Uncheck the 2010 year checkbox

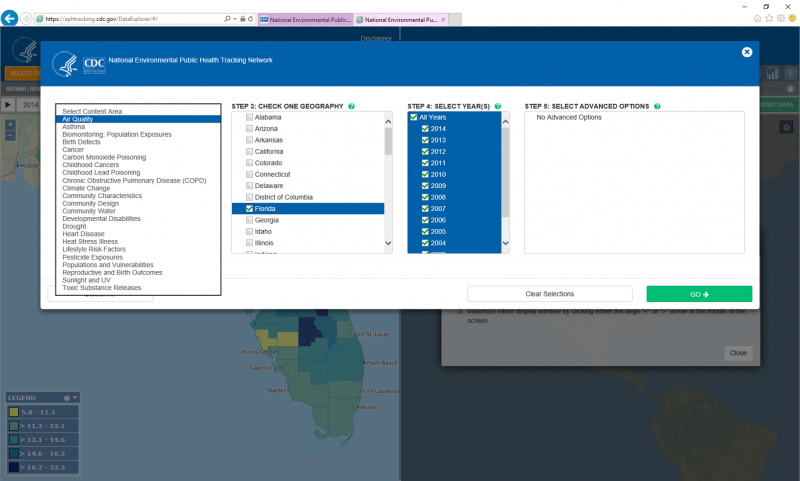click(x=425, y=174)
